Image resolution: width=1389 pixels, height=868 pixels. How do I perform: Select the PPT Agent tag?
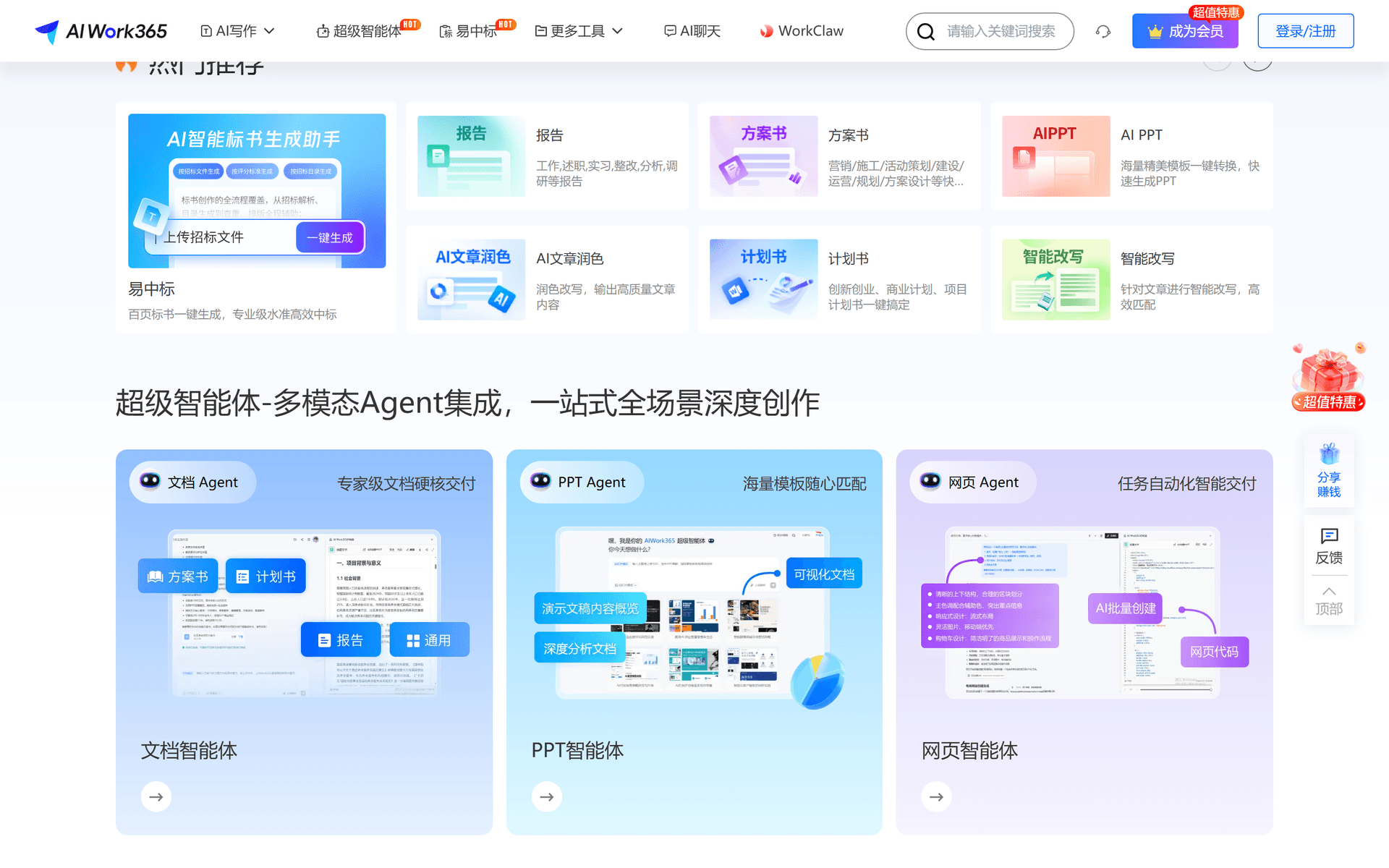581,482
